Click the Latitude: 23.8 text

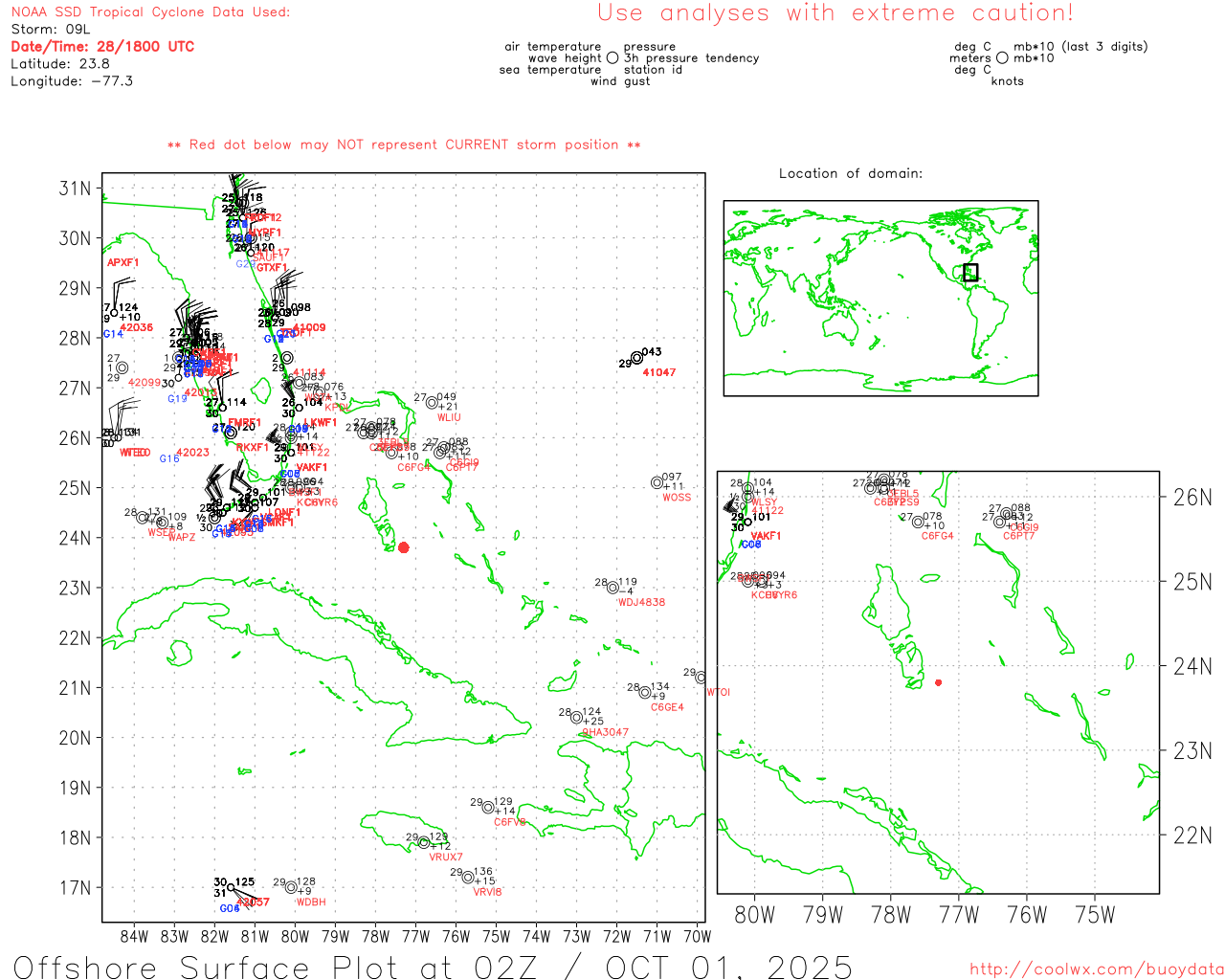click(x=60, y=63)
